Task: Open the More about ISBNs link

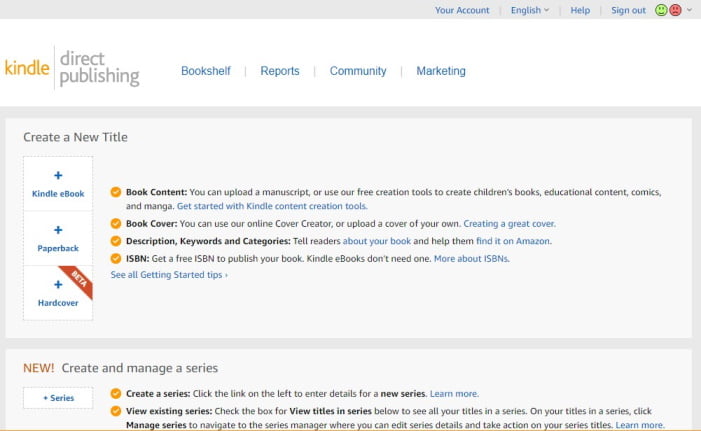Action: point(472,258)
